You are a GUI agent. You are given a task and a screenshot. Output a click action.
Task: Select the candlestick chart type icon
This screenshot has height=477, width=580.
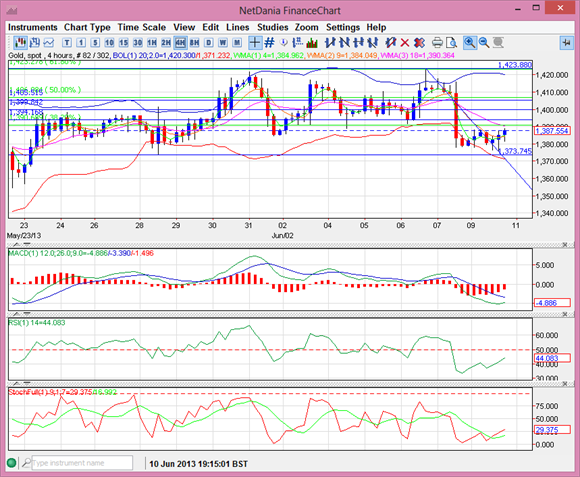point(20,43)
